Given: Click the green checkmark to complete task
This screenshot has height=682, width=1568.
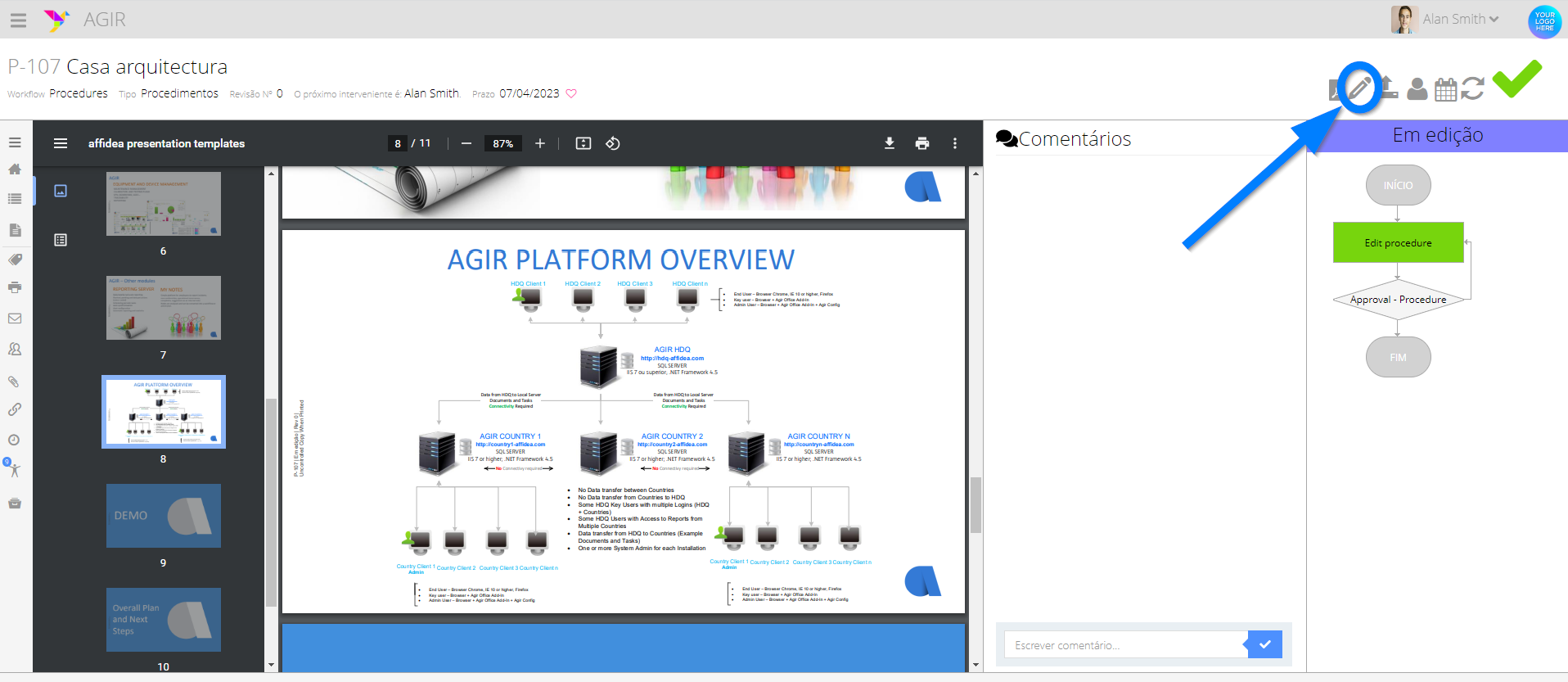Looking at the screenshot, I should tap(1516, 79).
